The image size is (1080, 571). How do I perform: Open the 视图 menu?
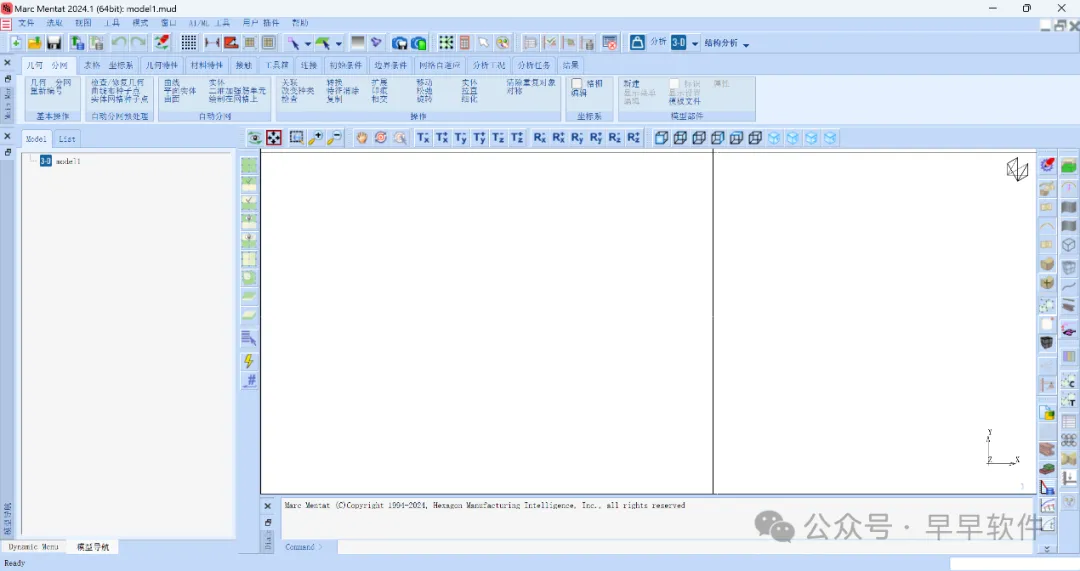tap(83, 23)
